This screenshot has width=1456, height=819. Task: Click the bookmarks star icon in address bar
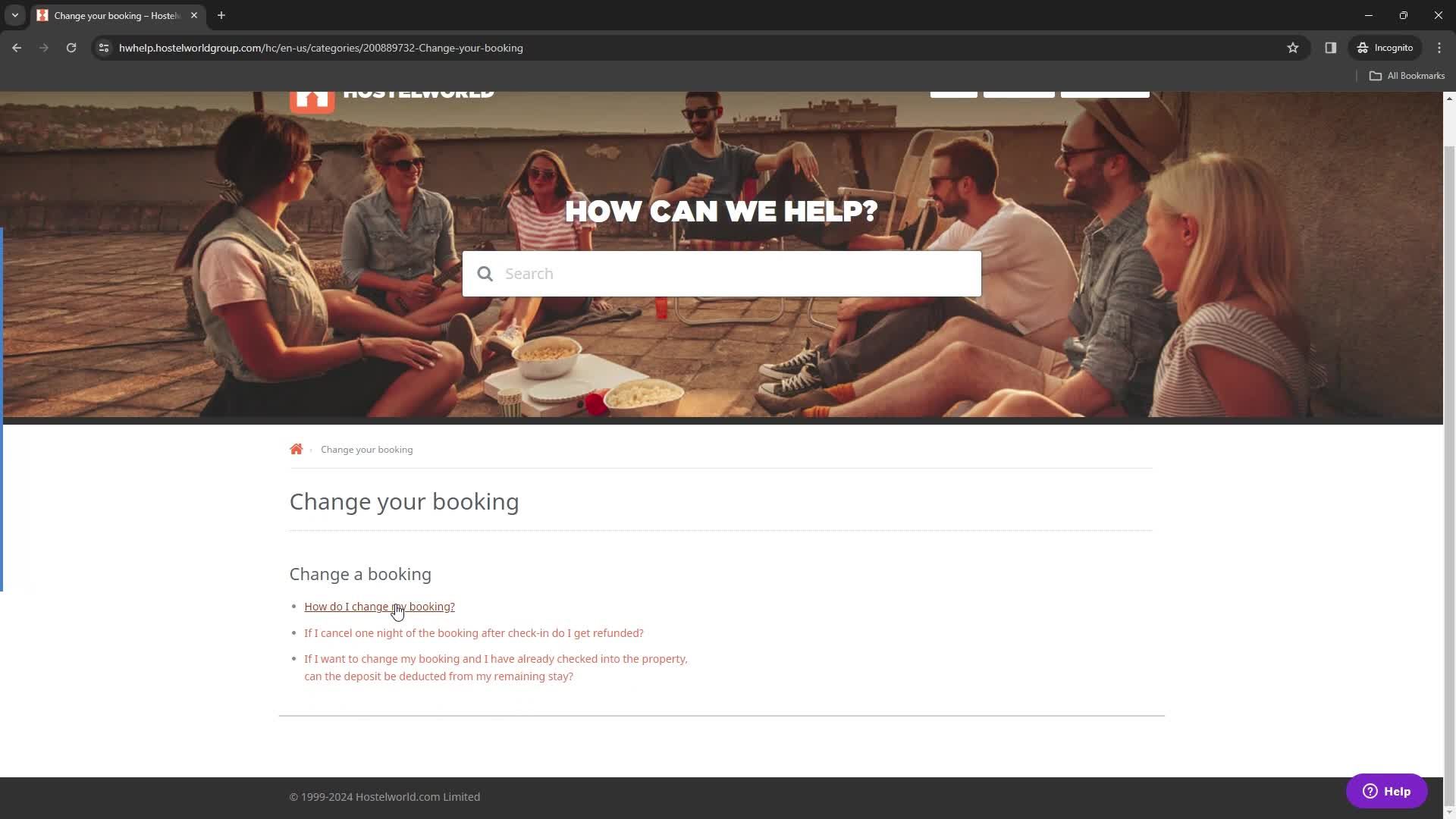click(x=1292, y=47)
